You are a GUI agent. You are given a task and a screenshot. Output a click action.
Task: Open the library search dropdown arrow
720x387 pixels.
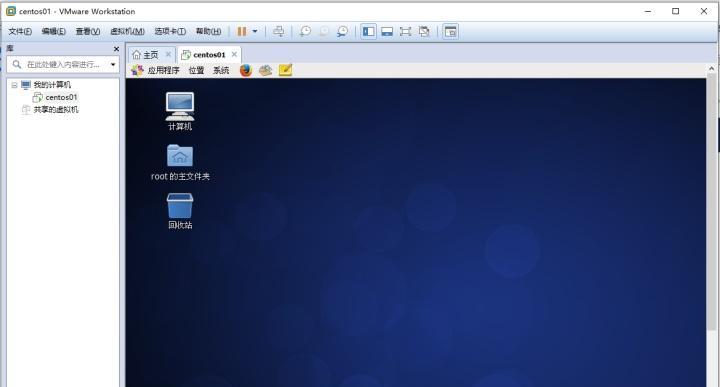[x=113, y=64]
